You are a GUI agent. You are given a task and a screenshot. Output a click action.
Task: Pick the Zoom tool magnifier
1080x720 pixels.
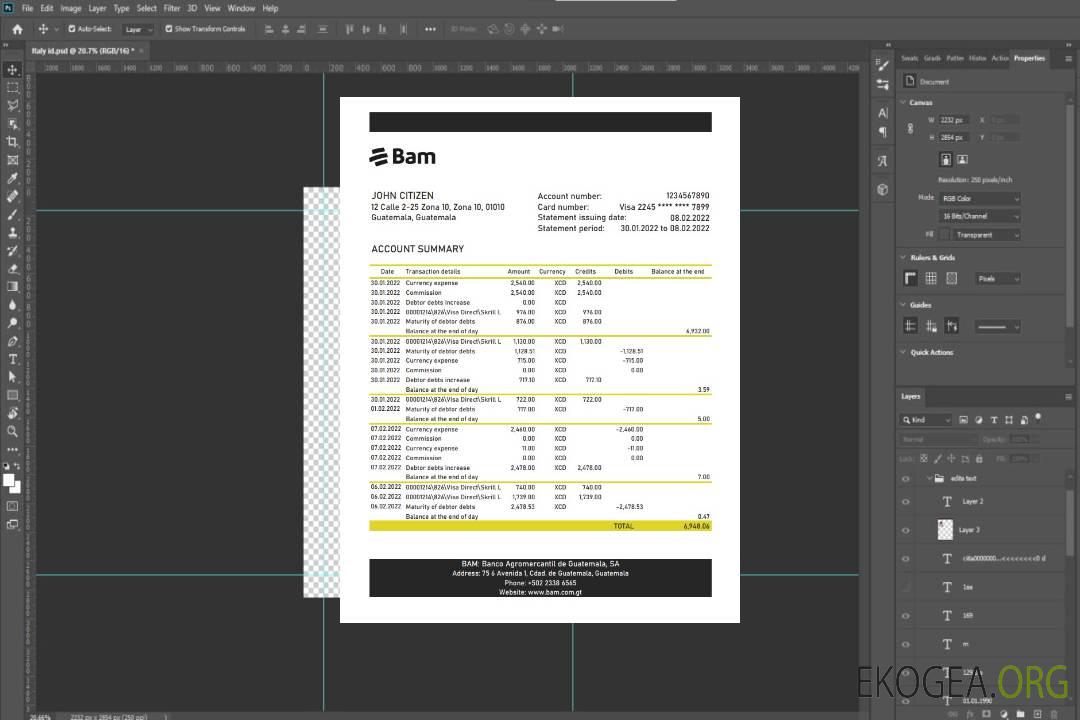(x=13, y=431)
